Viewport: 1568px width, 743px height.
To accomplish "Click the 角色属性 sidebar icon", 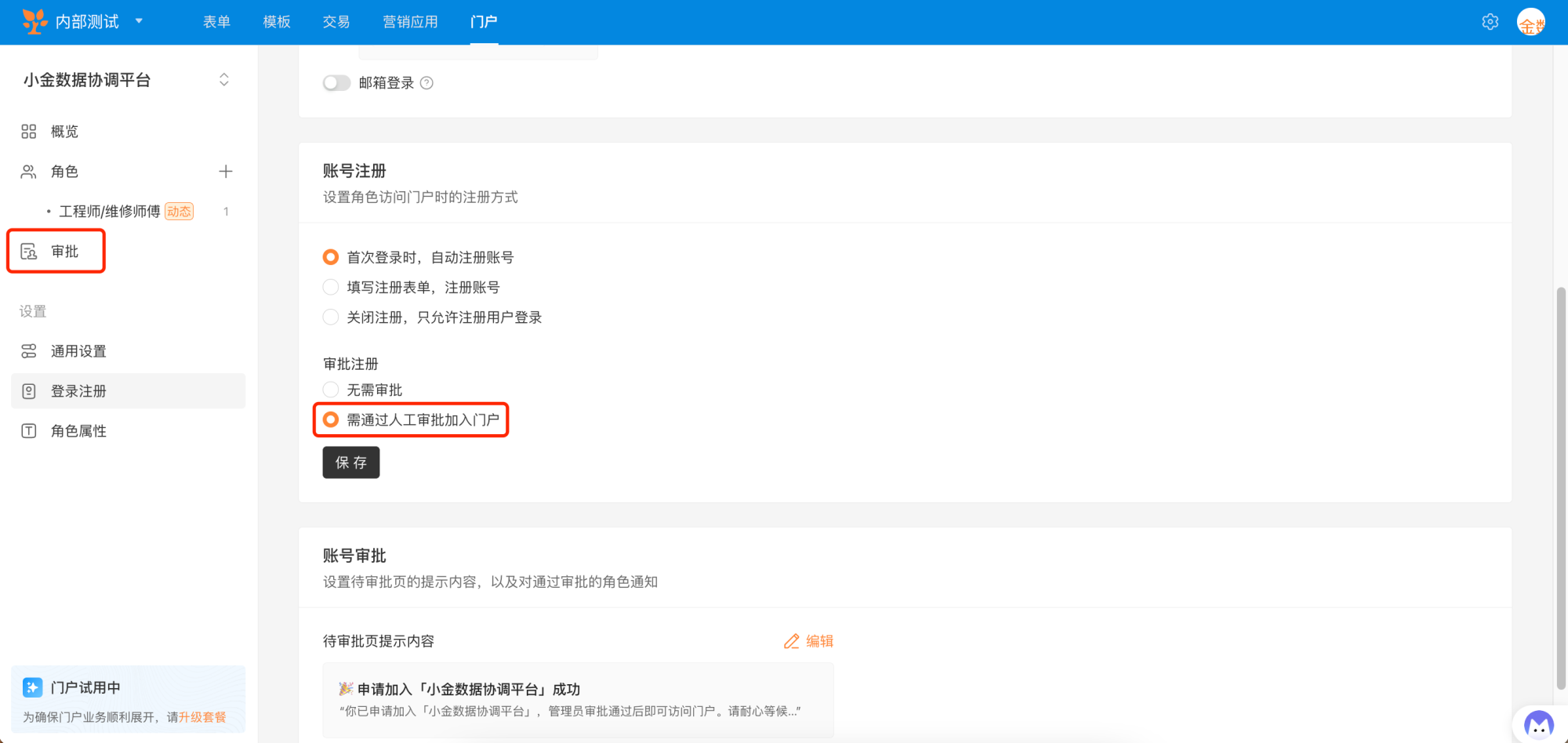I will [29, 431].
